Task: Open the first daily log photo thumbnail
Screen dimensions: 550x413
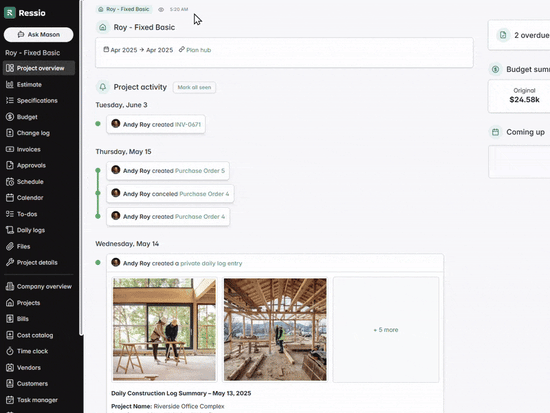Action: [x=164, y=329]
